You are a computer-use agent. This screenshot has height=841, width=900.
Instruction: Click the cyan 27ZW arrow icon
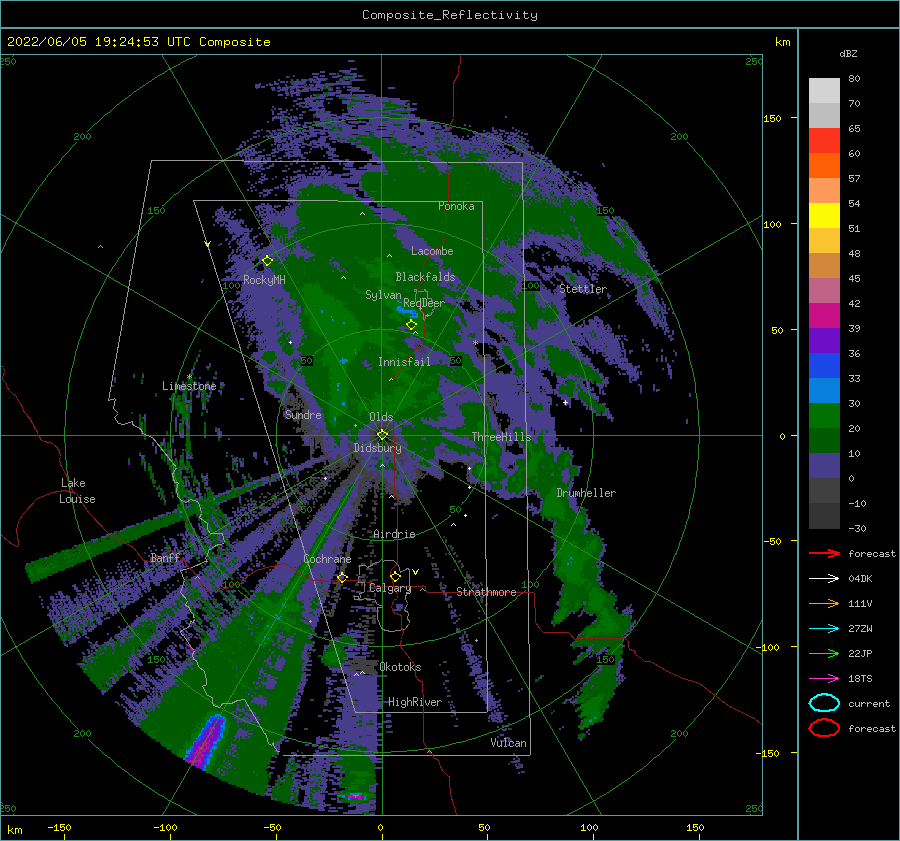pos(824,629)
